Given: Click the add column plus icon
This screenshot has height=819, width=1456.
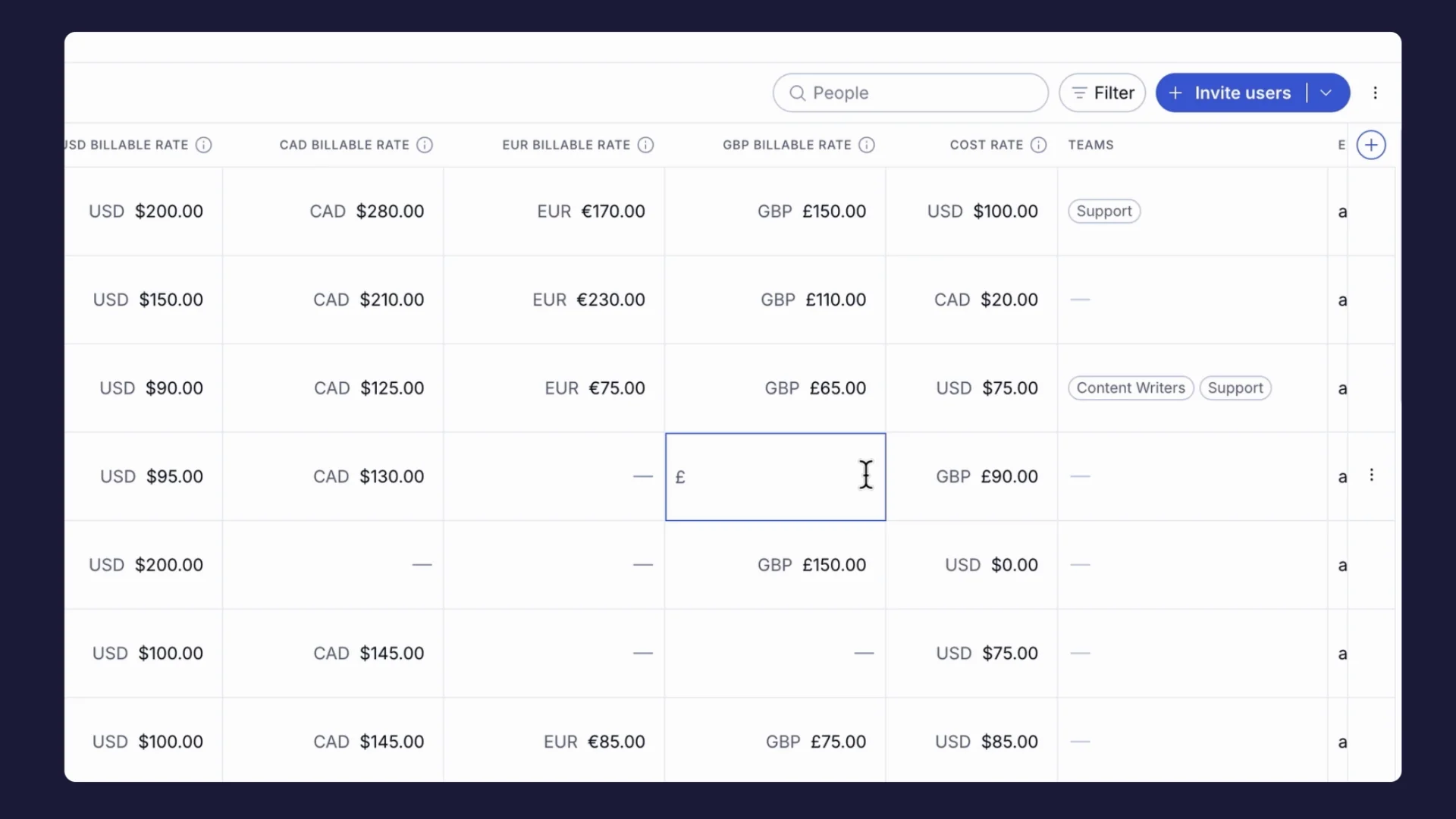Looking at the screenshot, I should [1371, 145].
